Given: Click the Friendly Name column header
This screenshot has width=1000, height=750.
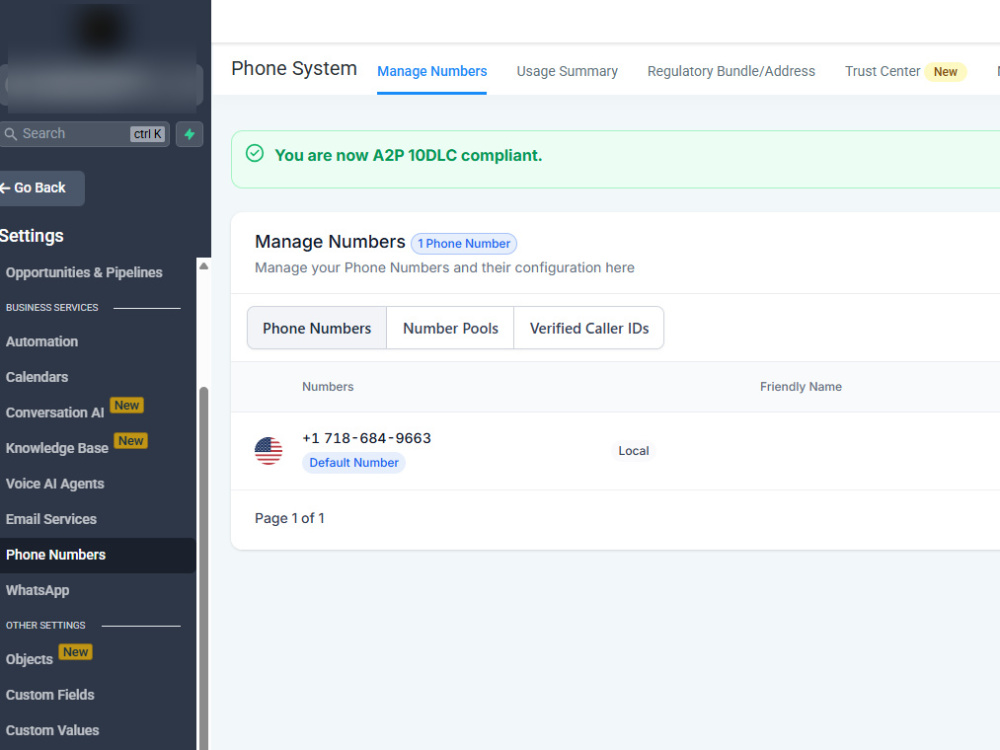Looking at the screenshot, I should click(800, 387).
